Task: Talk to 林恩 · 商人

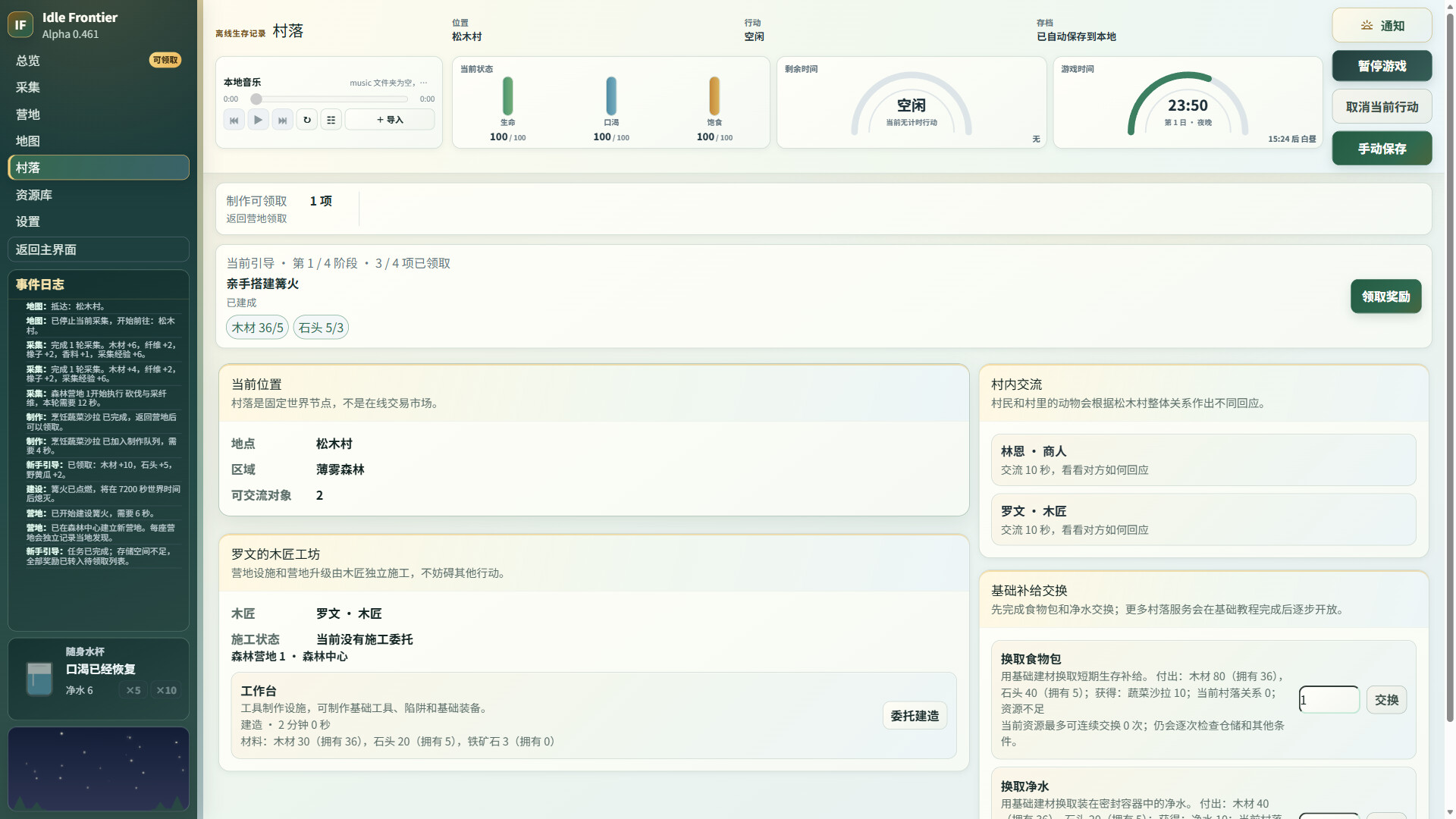Action: click(1203, 460)
